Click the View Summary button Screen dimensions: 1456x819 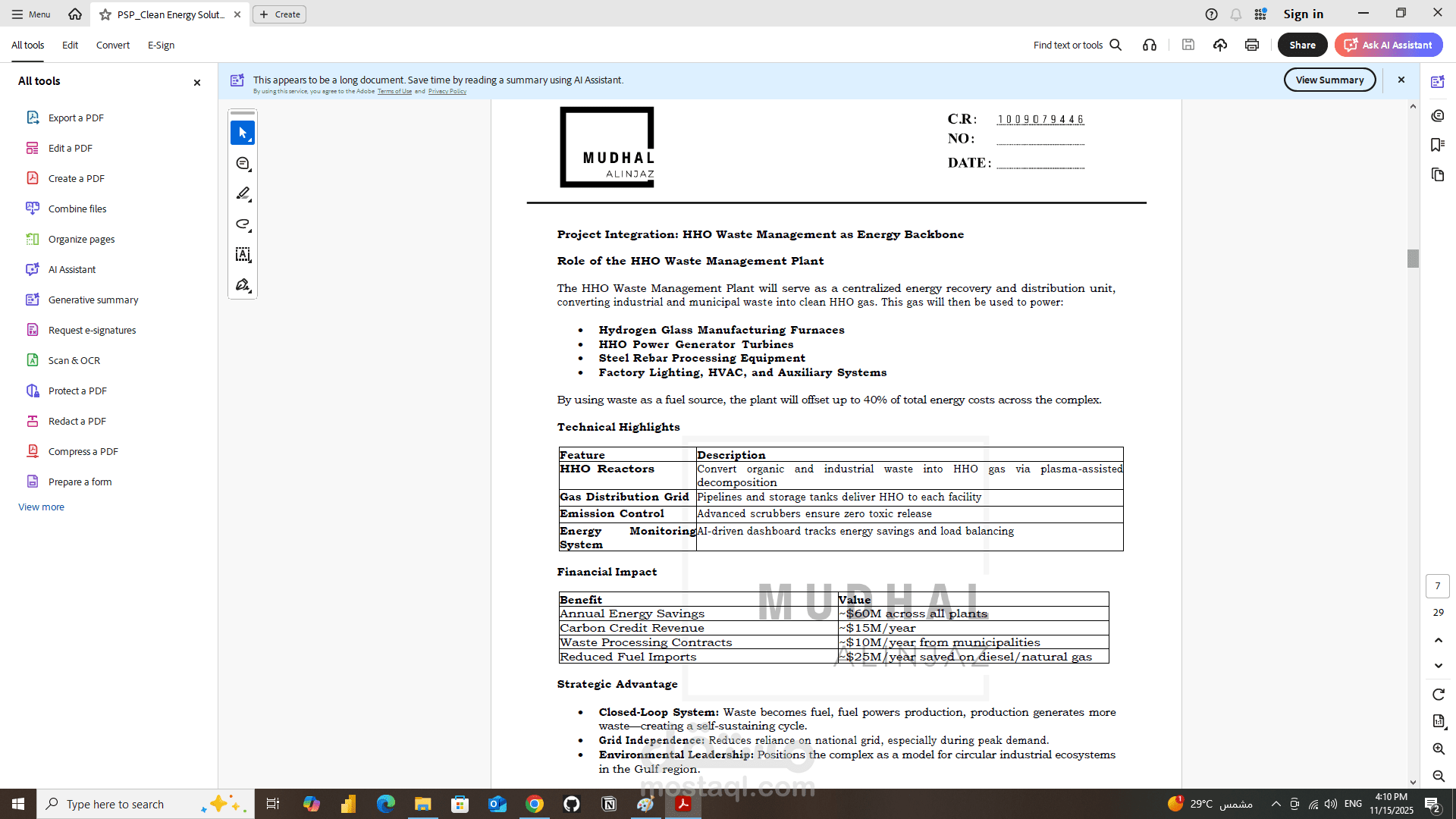point(1329,80)
